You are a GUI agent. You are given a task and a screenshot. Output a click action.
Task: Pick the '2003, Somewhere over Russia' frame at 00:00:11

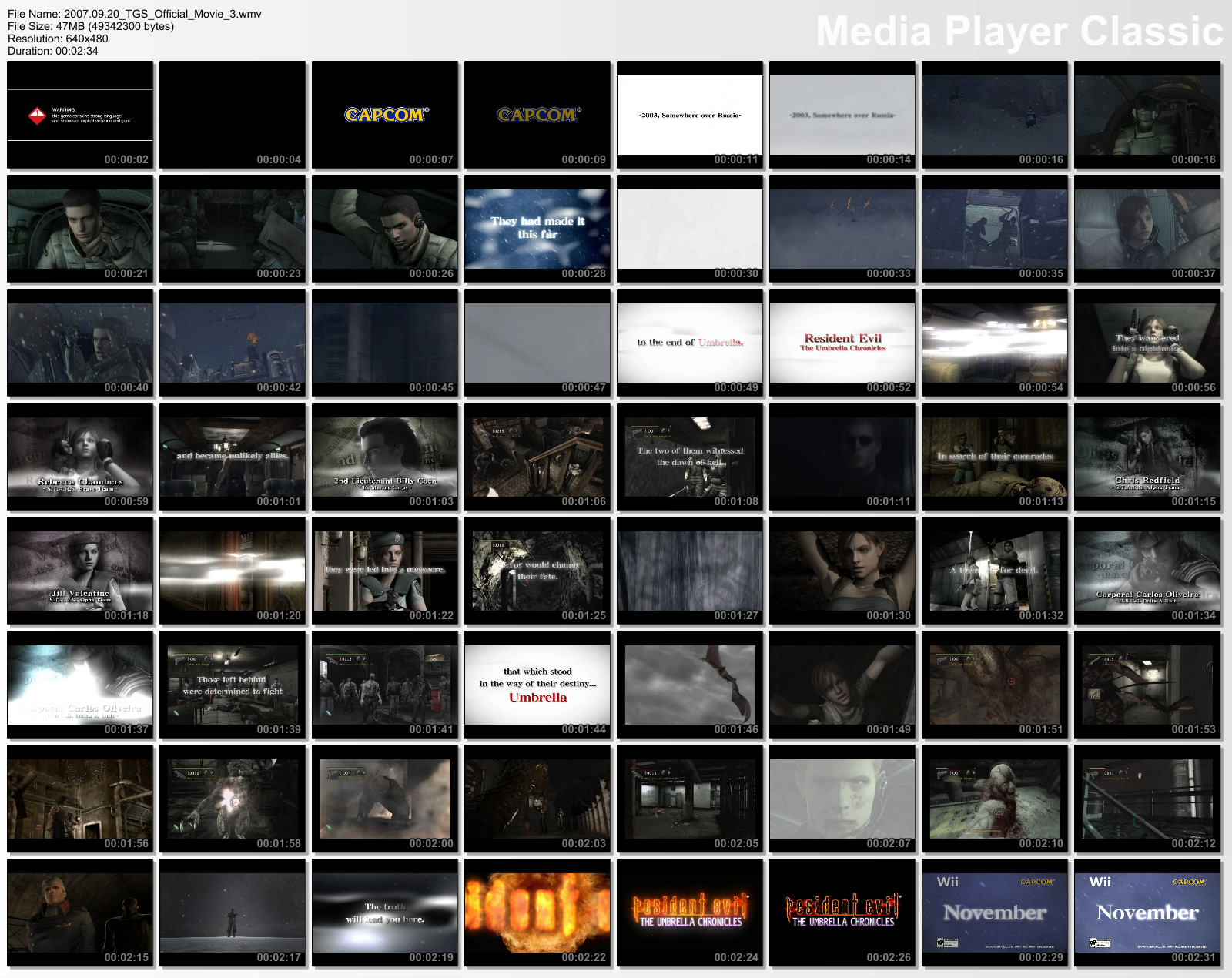pos(690,115)
